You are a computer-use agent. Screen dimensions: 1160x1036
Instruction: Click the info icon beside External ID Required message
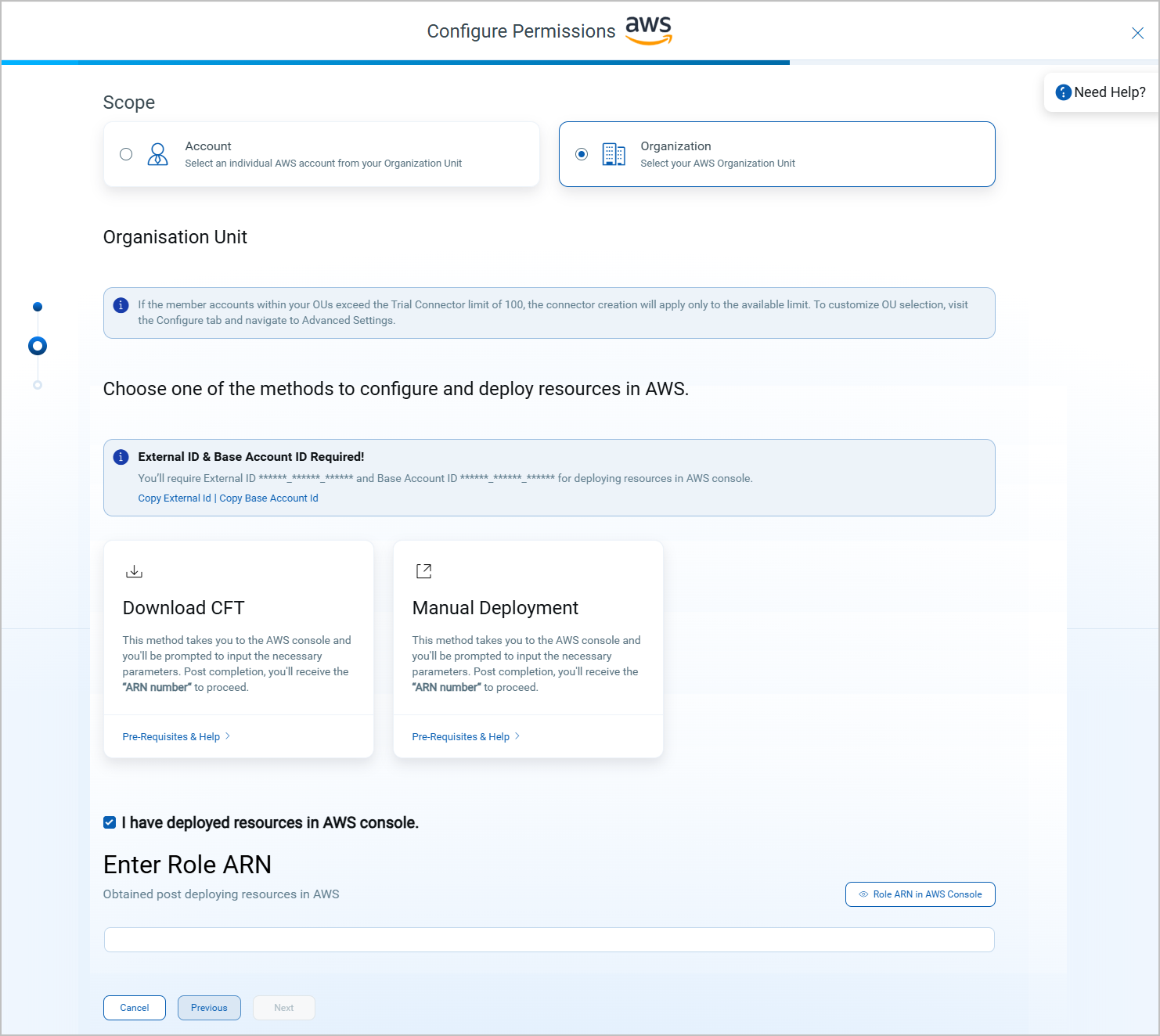(121, 457)
